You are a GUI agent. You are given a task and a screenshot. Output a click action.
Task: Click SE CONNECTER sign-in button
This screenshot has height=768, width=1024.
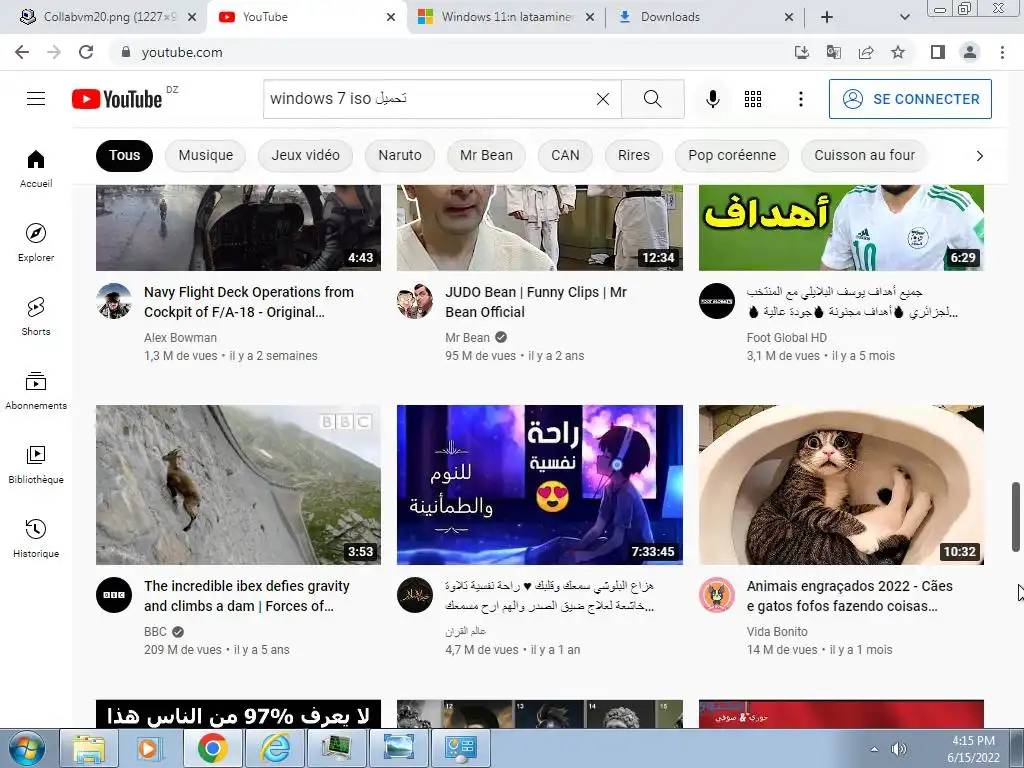pyautogui.click(x=910, y=99)
